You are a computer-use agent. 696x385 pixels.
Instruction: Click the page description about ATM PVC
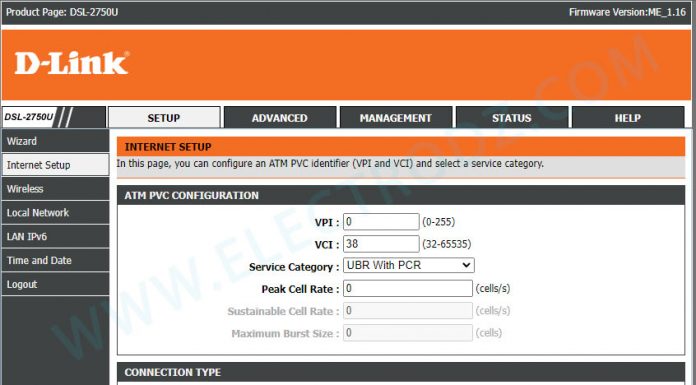click(x=330, y=163)
